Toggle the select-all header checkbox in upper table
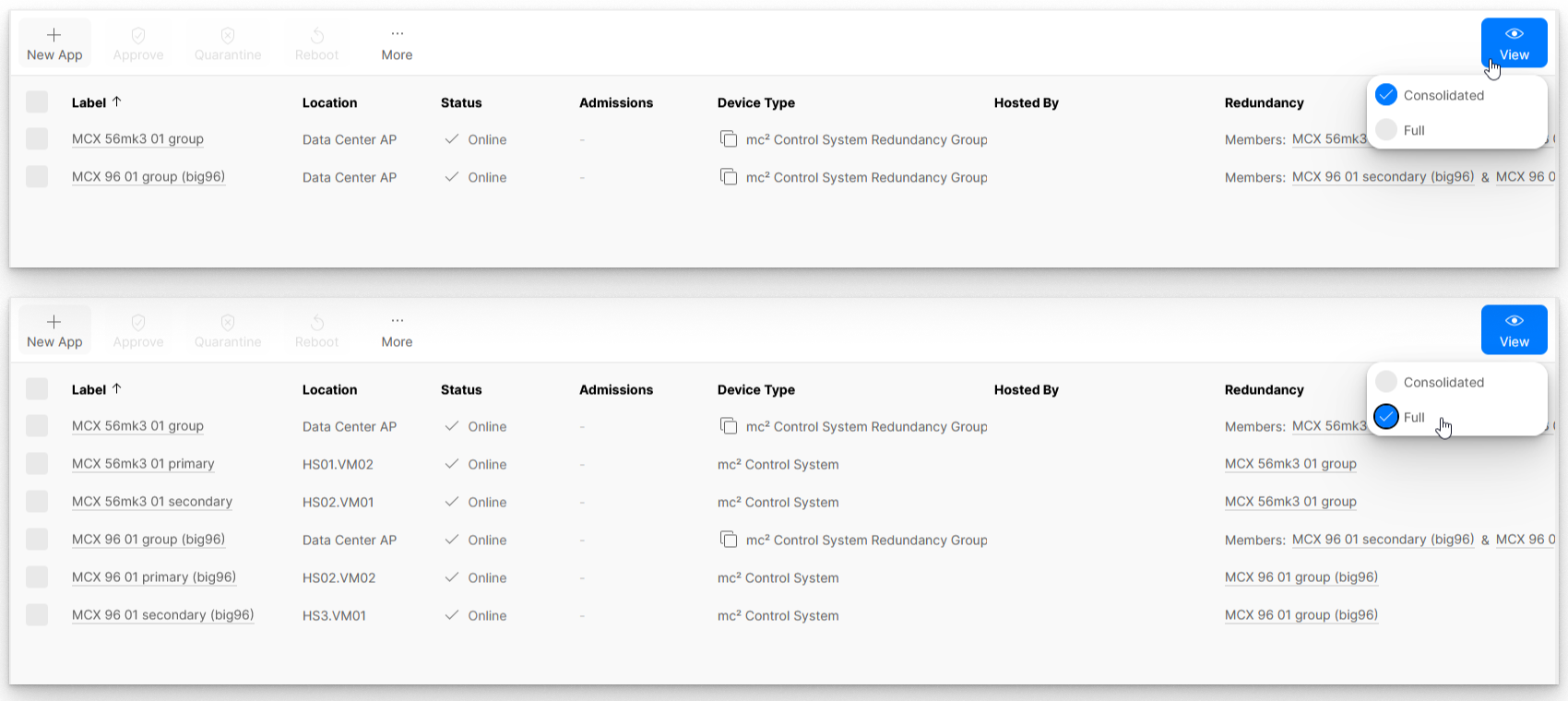This screenshot has height=701, width=1568. 37,102
